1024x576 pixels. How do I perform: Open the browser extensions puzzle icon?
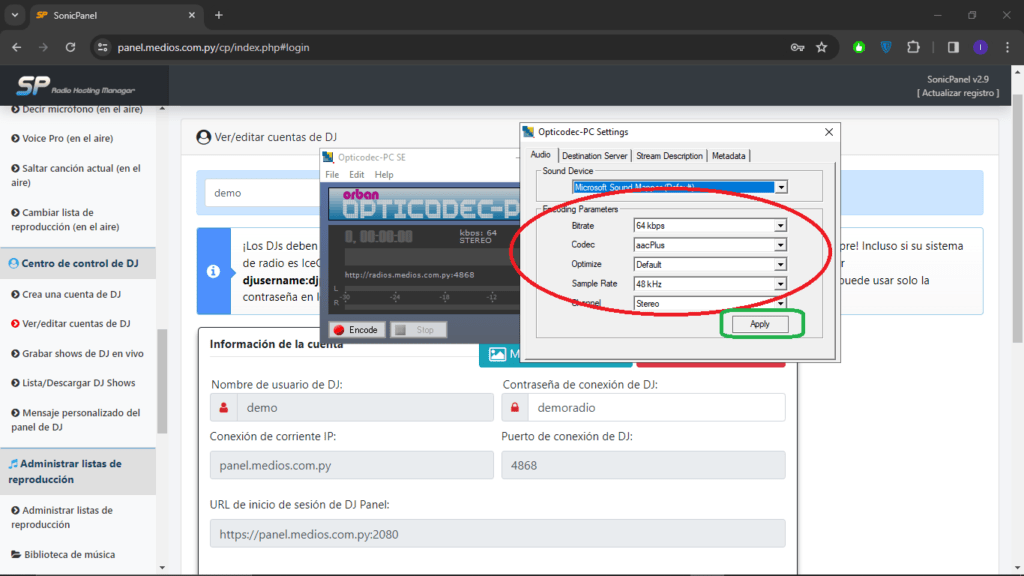coord(913,47)
